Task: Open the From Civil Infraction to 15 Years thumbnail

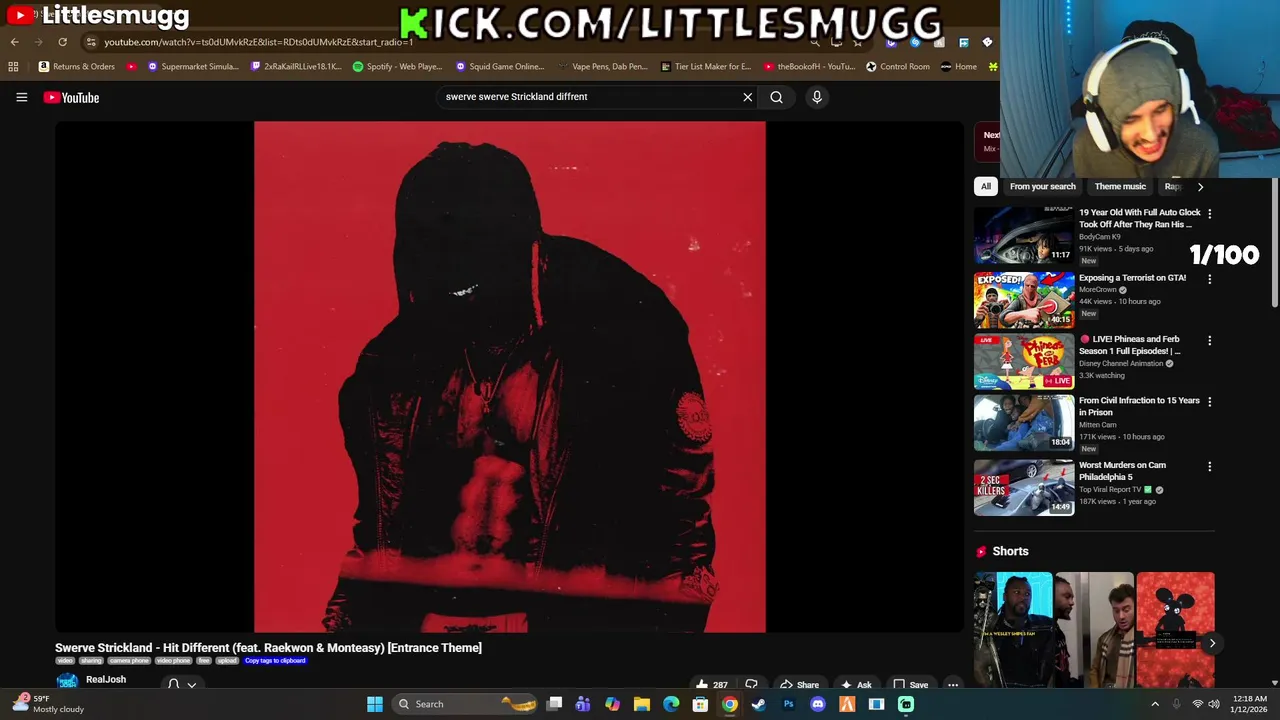Action: click(1024, 422)
